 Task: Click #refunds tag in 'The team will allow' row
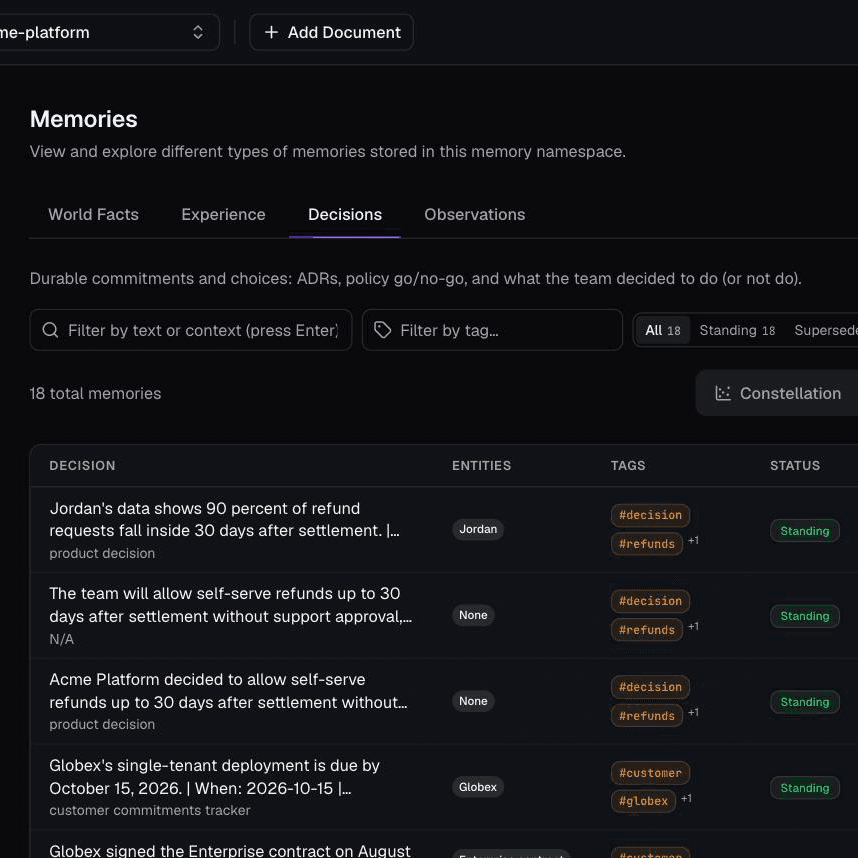(647, 630)
